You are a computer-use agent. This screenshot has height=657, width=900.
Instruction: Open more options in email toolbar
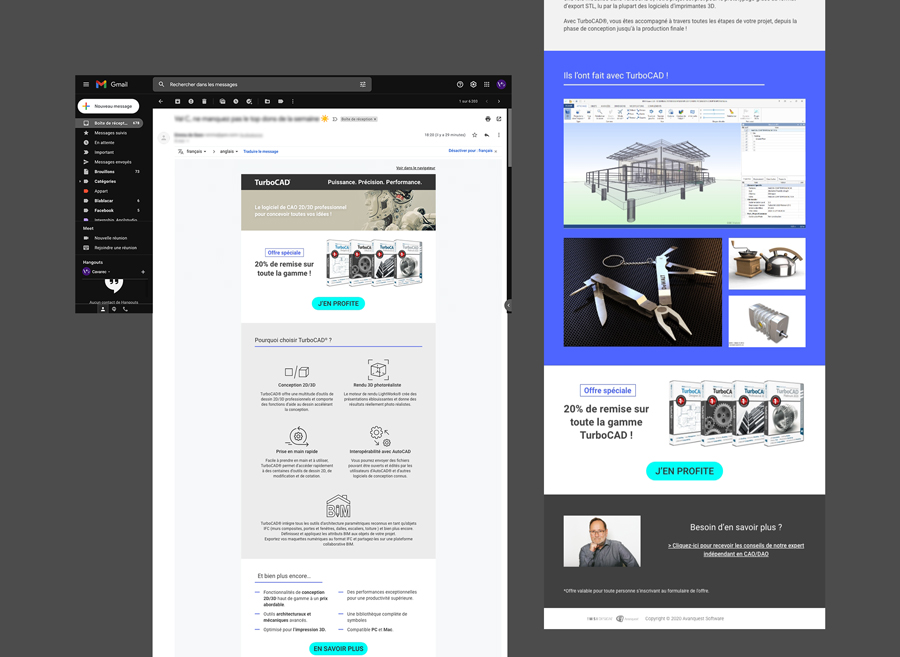click(293, 102)
